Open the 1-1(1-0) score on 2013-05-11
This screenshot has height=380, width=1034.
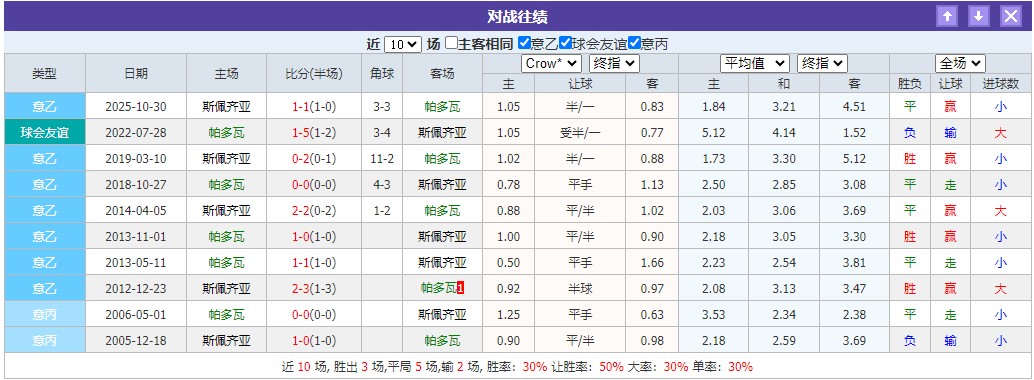(x=314, y=263)
